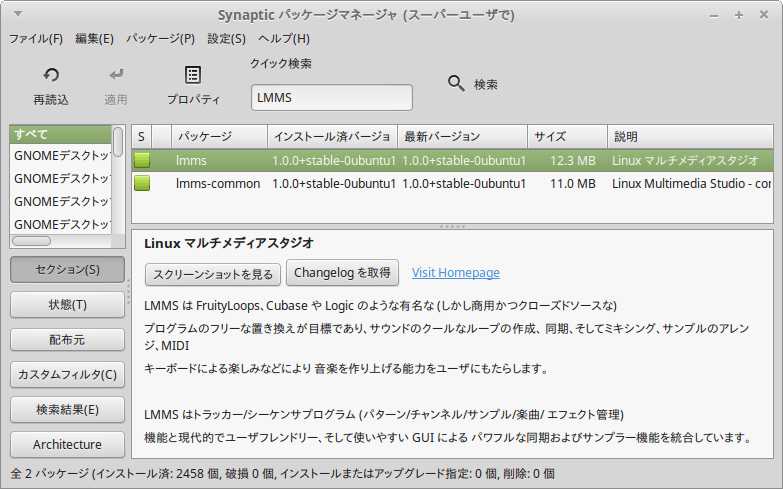Open Properties (プロパティ) toolbar icon
This screenshot has width=783, height=489.
pyautogui.click(x=193, y=75)
